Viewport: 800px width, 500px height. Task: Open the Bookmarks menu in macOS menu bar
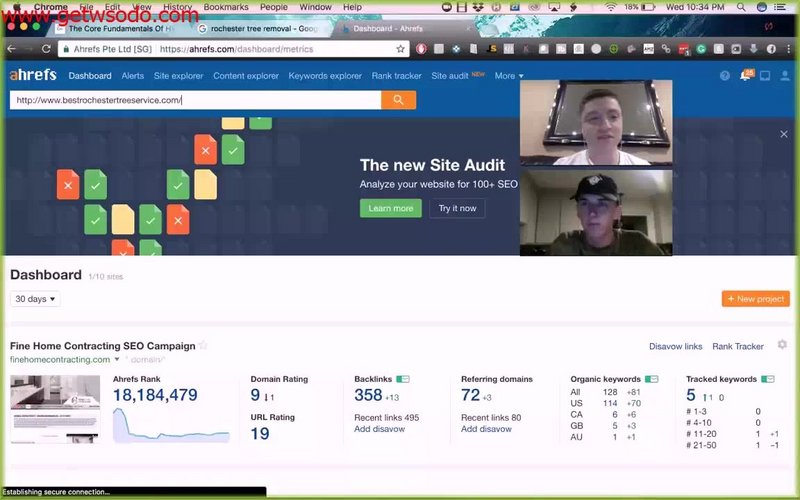pyautogui.click(x=226, y=7)
